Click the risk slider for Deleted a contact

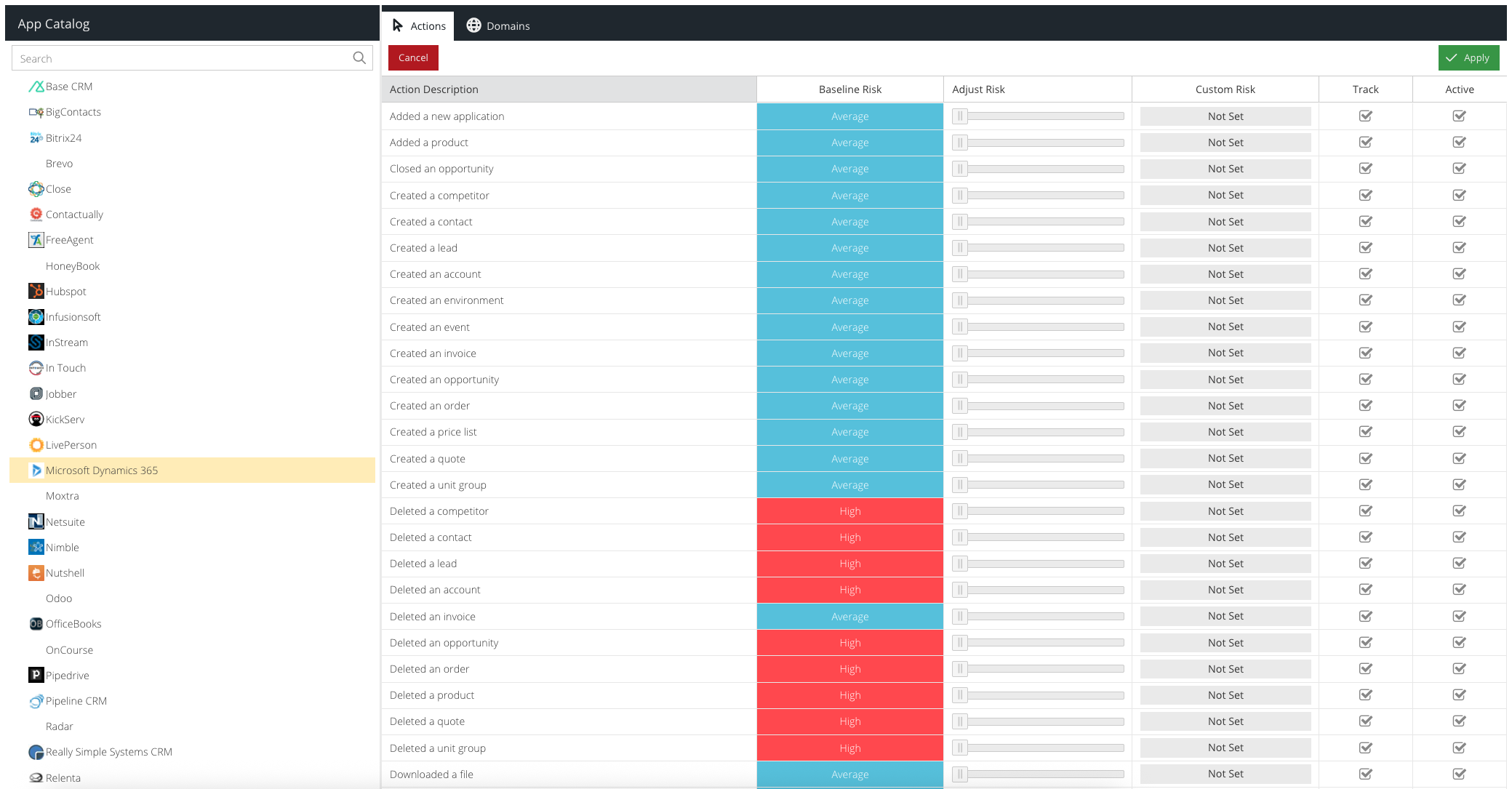[1038, 537]
